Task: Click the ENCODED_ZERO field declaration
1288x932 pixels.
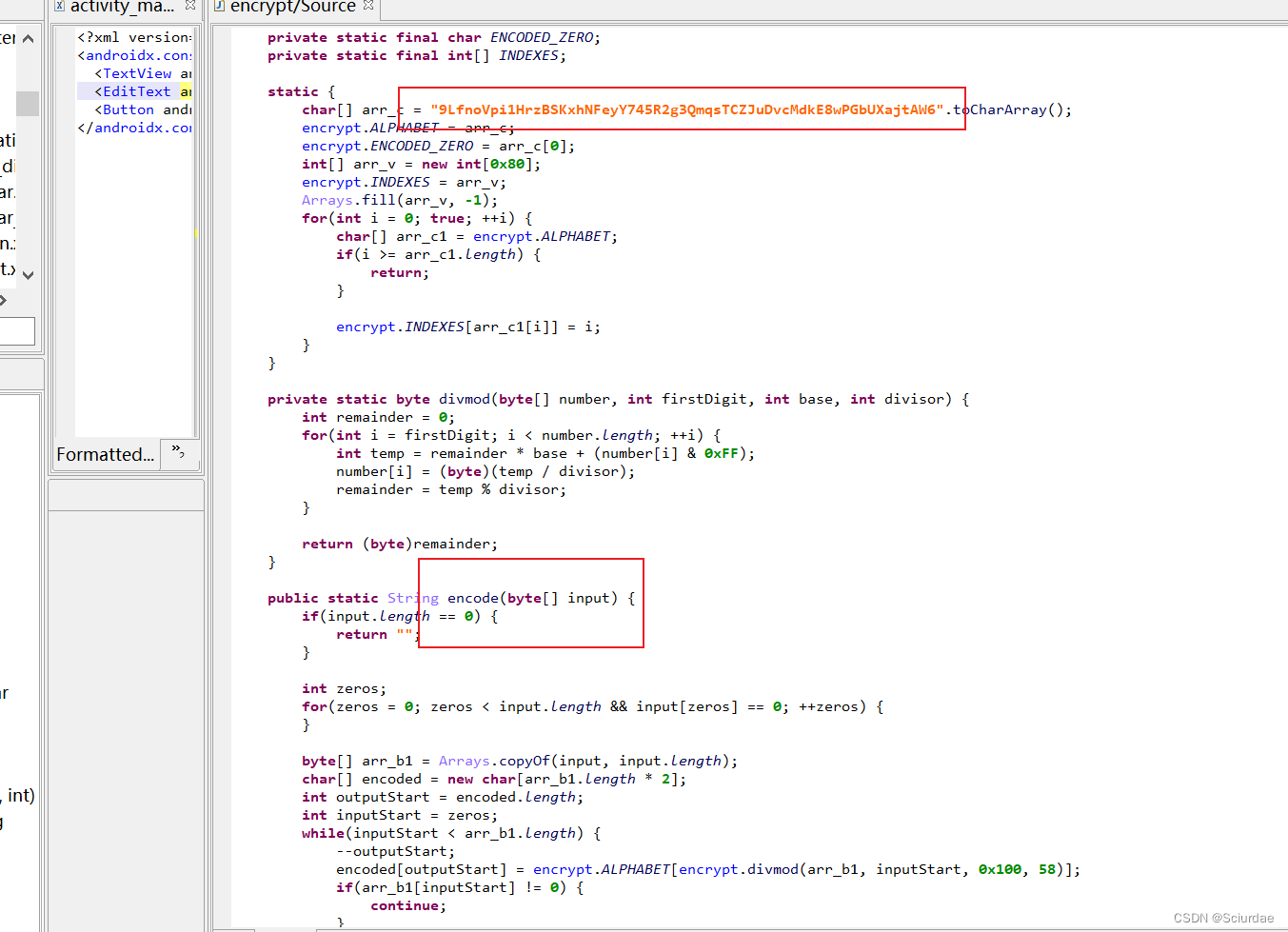Action: [433, 37]
